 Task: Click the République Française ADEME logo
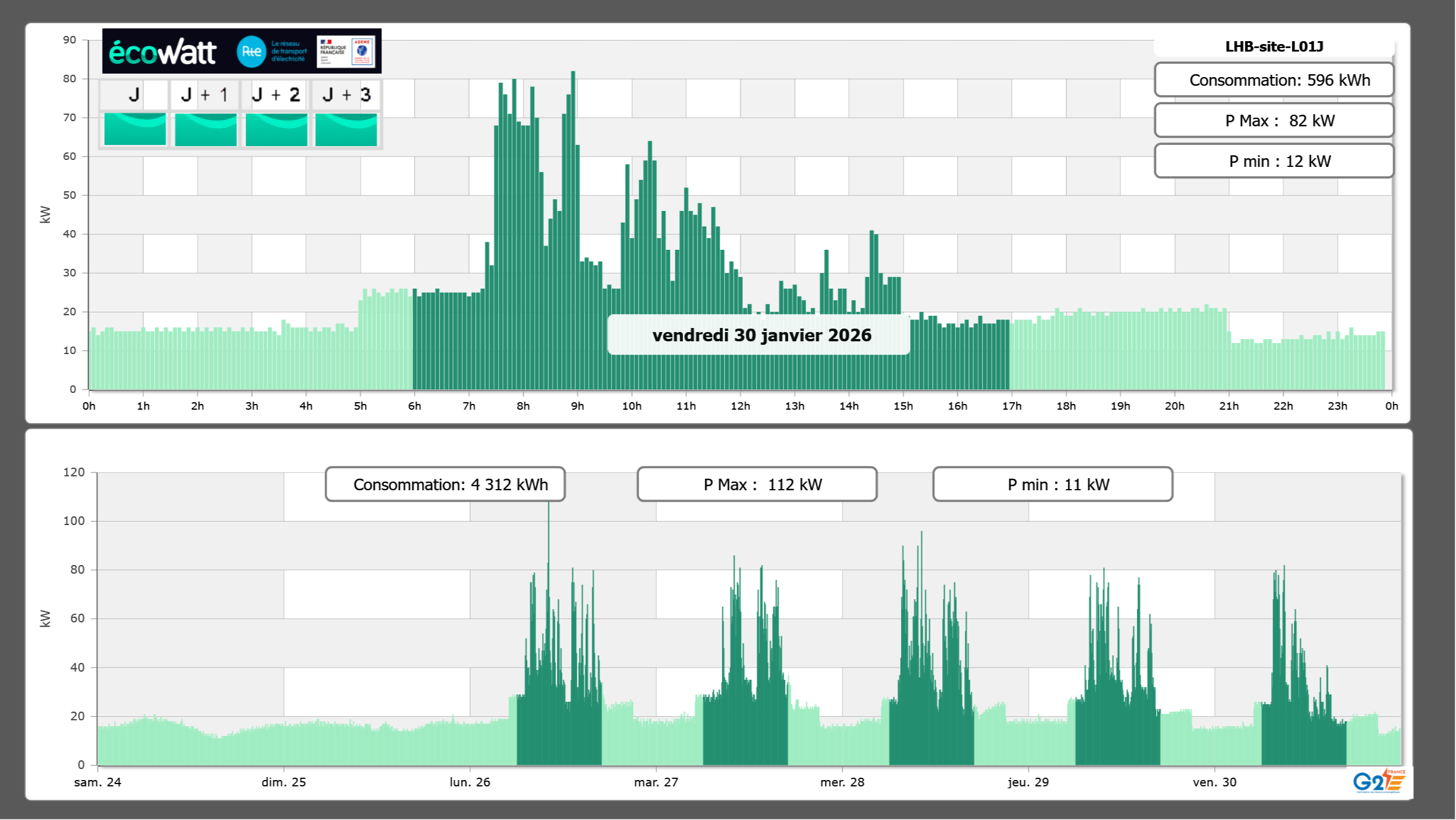(346, 52)
